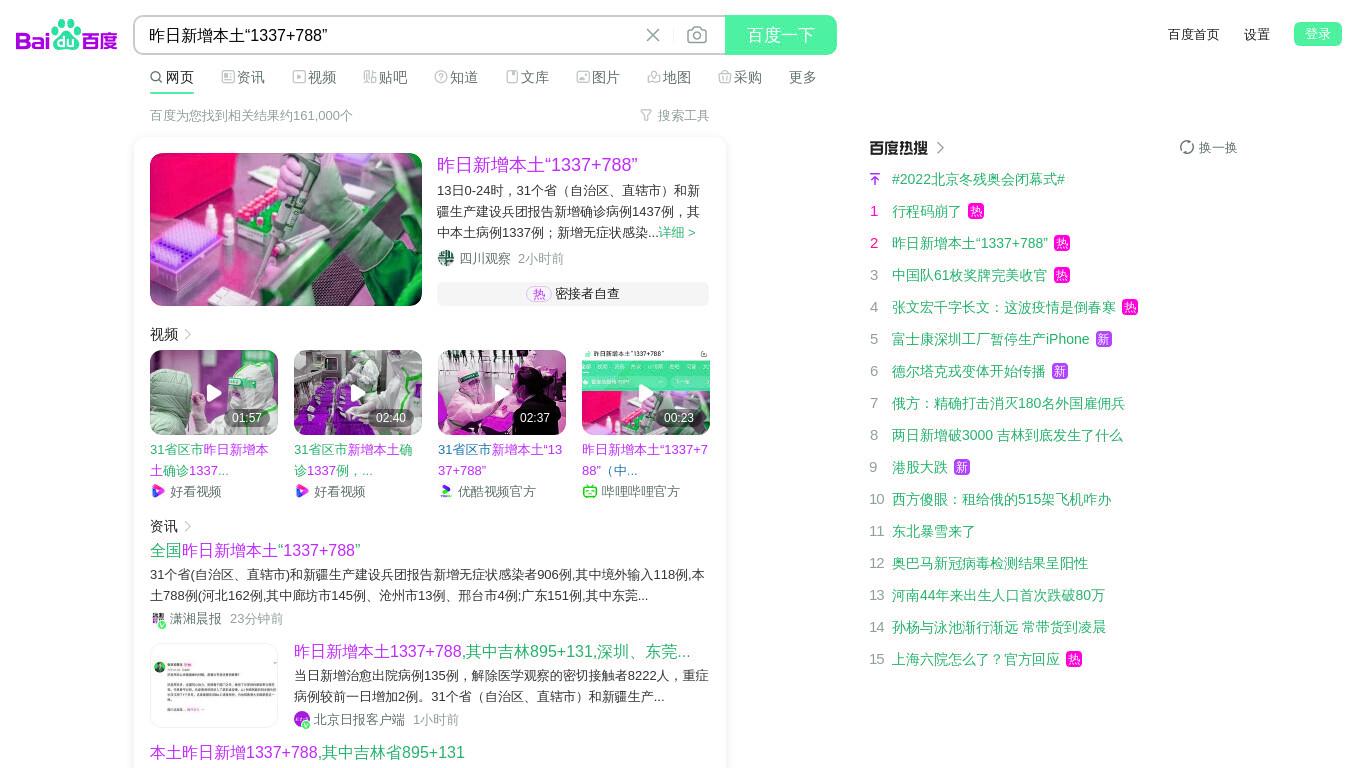
Task: Click 换一换 refresh icon
Action: click(1187, 147)
